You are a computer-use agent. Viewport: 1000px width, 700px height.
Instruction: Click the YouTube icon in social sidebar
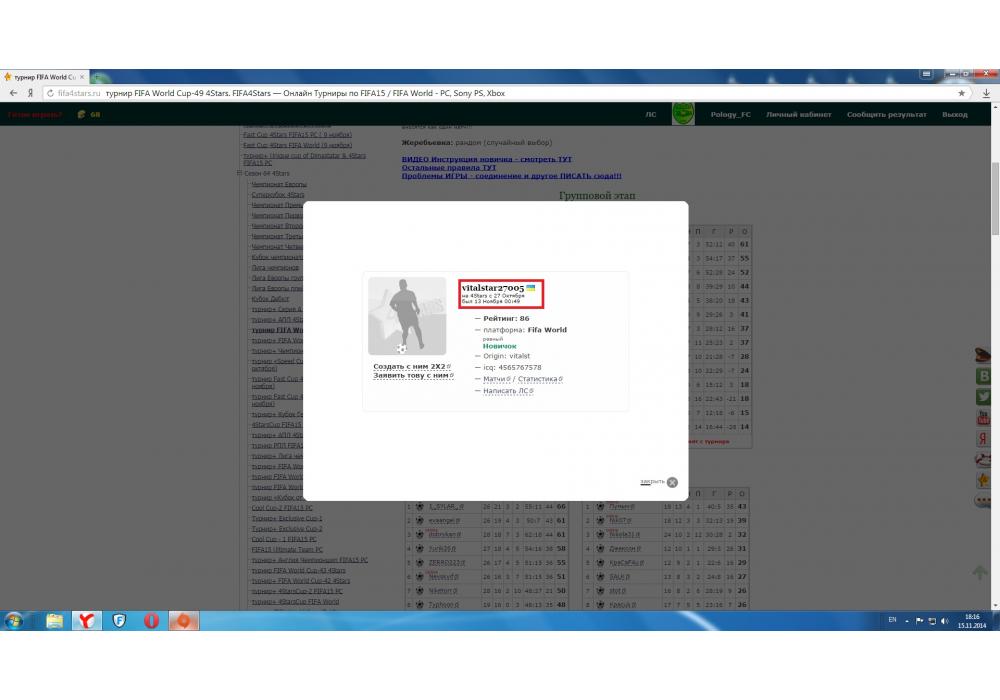tap(983, 417)
